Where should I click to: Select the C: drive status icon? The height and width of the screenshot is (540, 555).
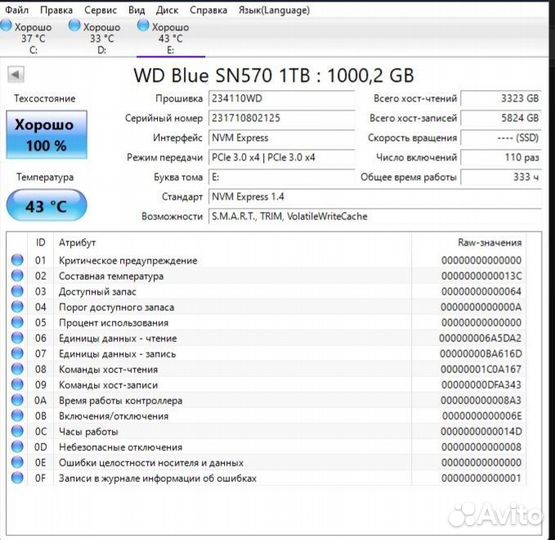tap(6, 26)
